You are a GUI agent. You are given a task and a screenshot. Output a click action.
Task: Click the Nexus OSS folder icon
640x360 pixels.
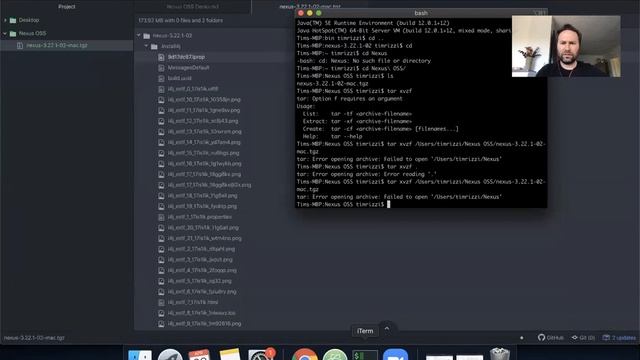[13, 33]
